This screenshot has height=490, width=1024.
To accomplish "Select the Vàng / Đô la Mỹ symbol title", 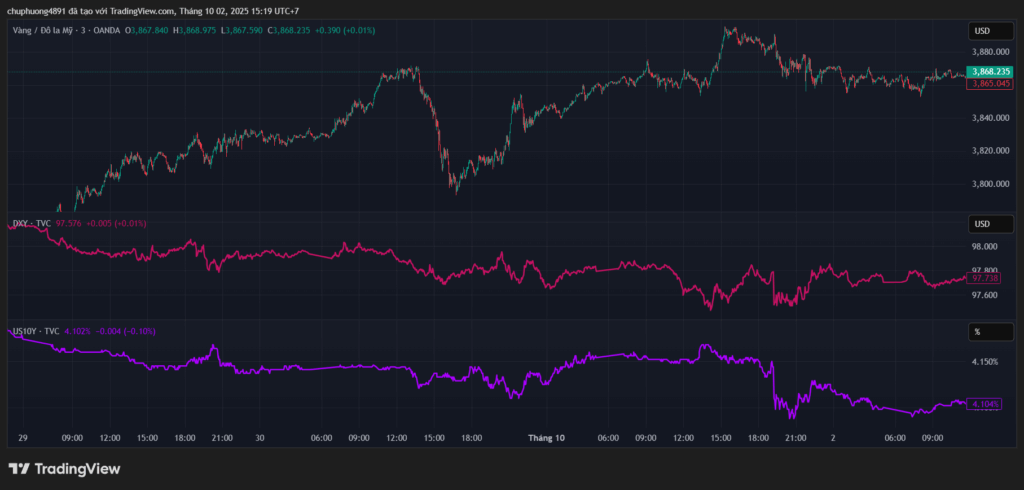I will (47, 30).
